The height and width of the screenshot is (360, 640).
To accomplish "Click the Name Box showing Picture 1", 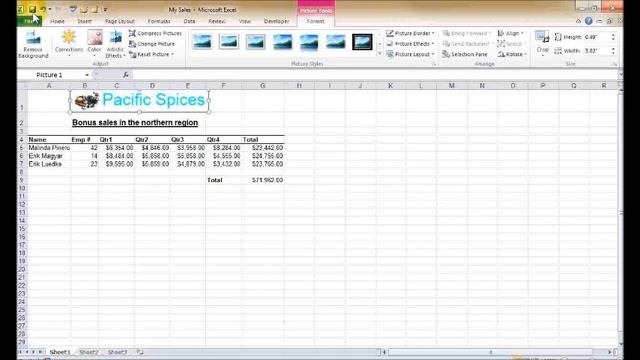I will click(49, 75).
